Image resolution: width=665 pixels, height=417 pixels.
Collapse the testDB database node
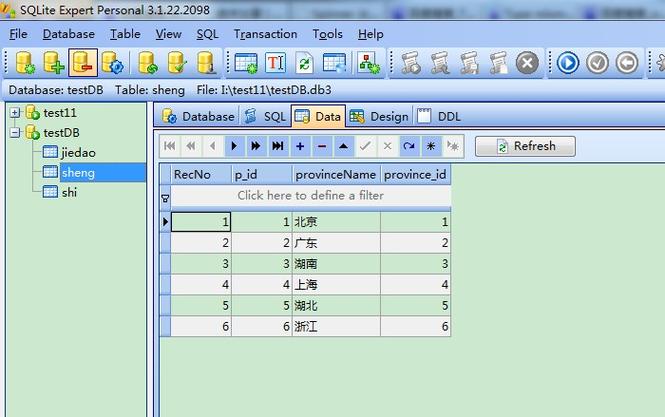click(15, 133)
